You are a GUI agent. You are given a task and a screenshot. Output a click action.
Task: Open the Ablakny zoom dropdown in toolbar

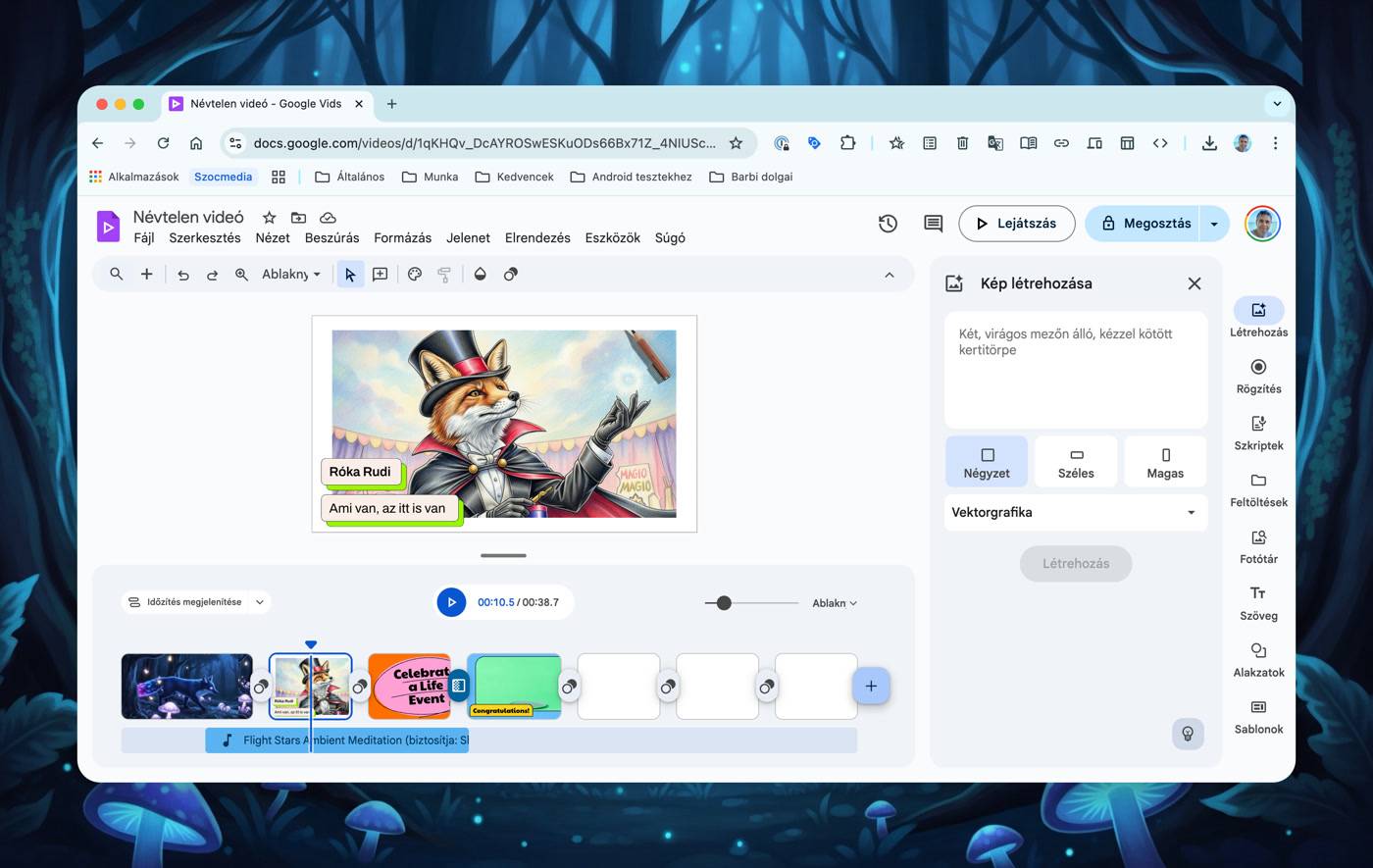tap(291, 275)
